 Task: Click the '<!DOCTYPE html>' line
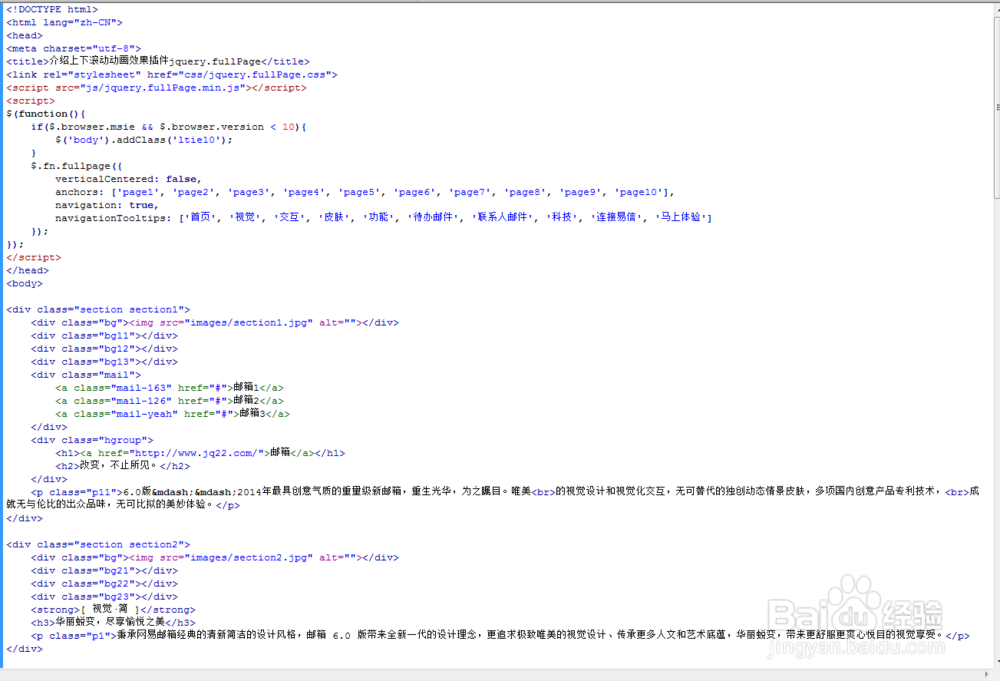tap(52, 9)
